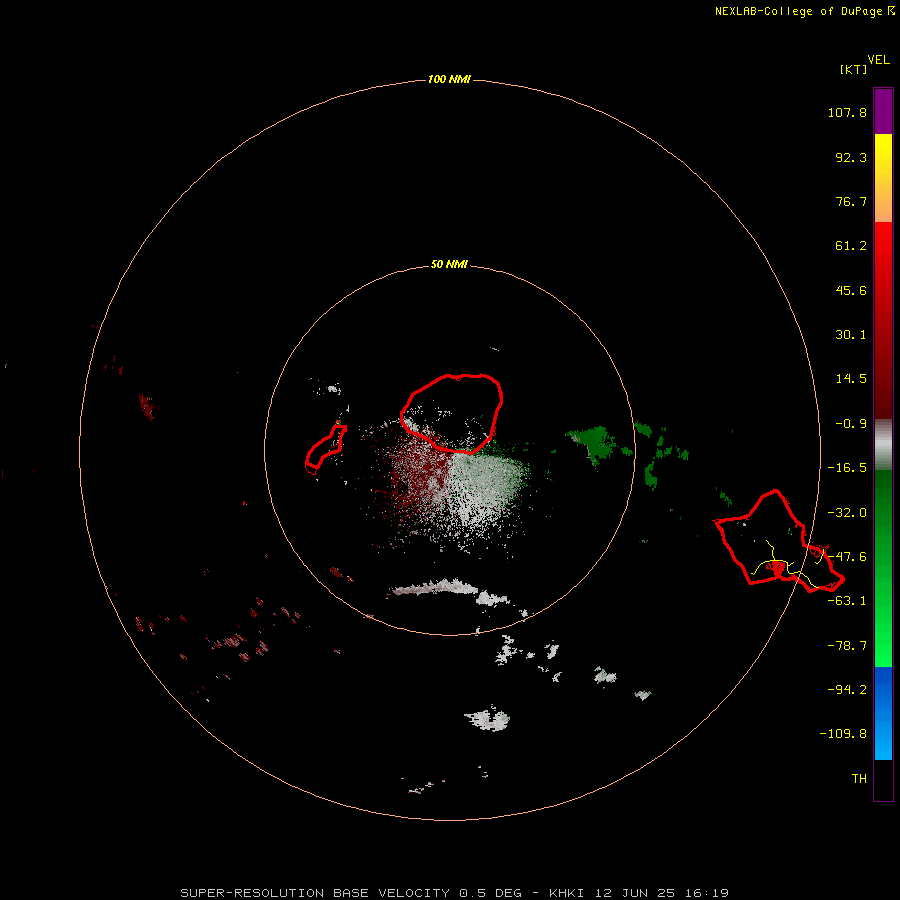900x900 pixels.
Task: Click the 92.3 legend value
Action: (x=851, y=157)
